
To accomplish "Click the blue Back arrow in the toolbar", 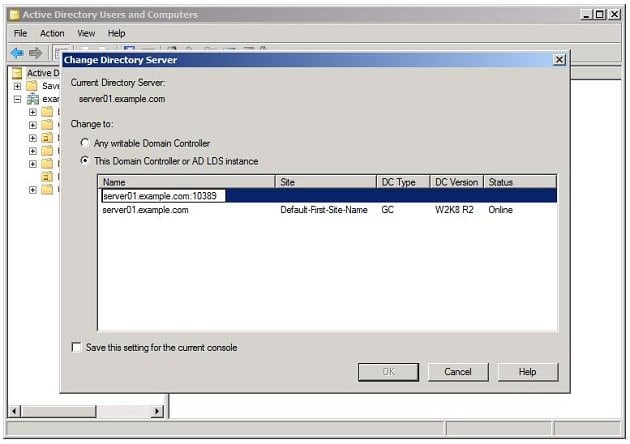I will click(17, 53).
